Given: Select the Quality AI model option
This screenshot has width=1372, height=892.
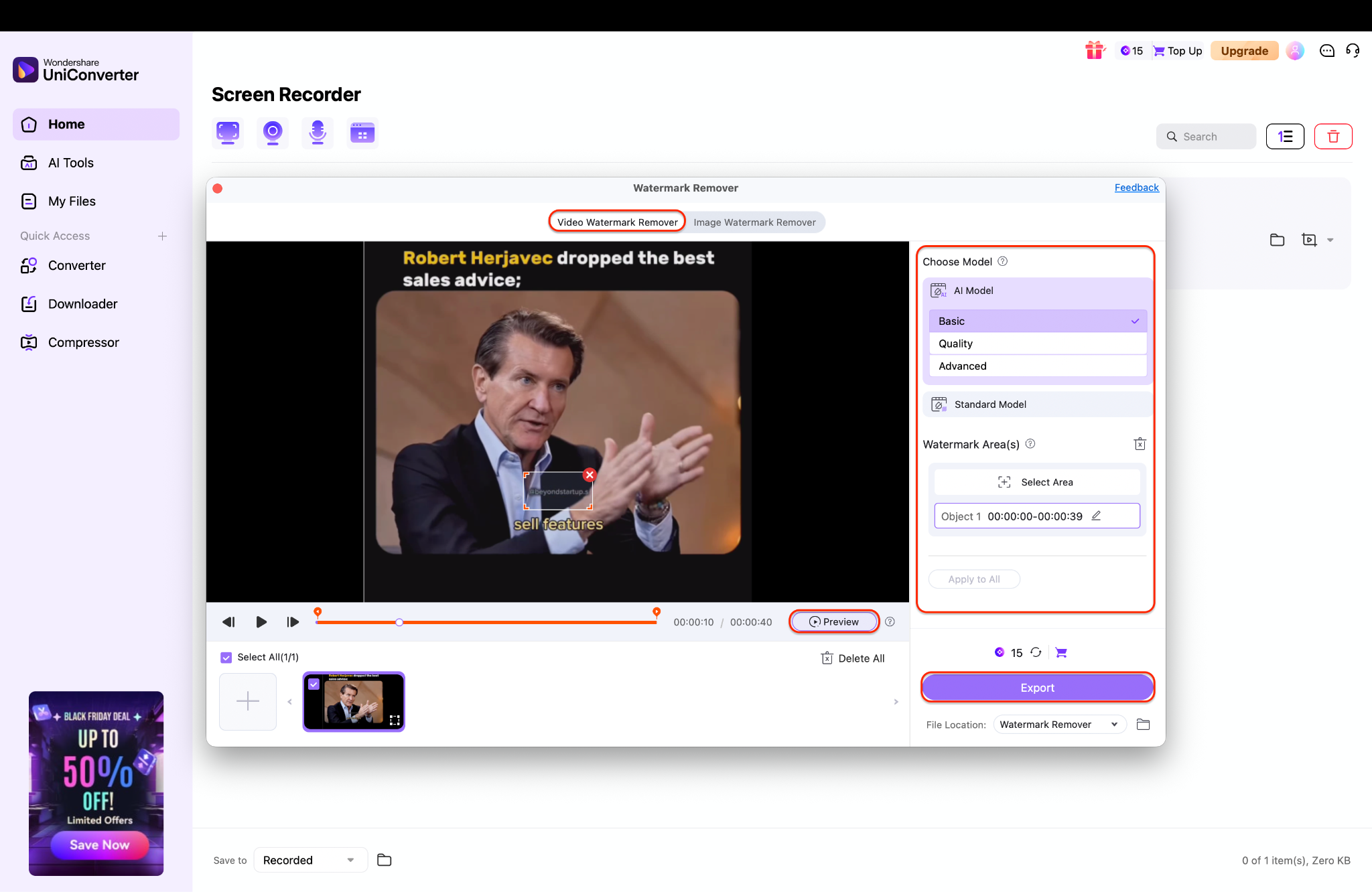Looking at the screenshot, I should click(1037, 344).
